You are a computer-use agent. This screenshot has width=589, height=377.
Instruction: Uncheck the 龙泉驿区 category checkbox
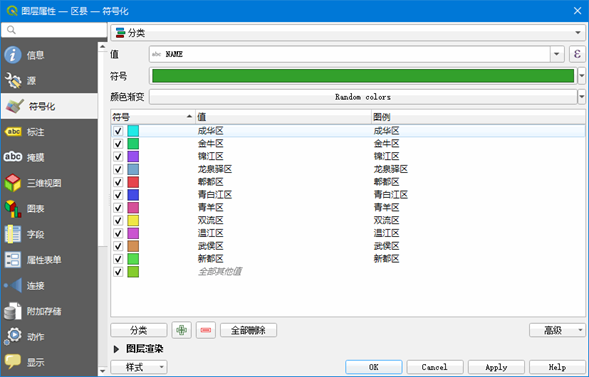(118, 169)
